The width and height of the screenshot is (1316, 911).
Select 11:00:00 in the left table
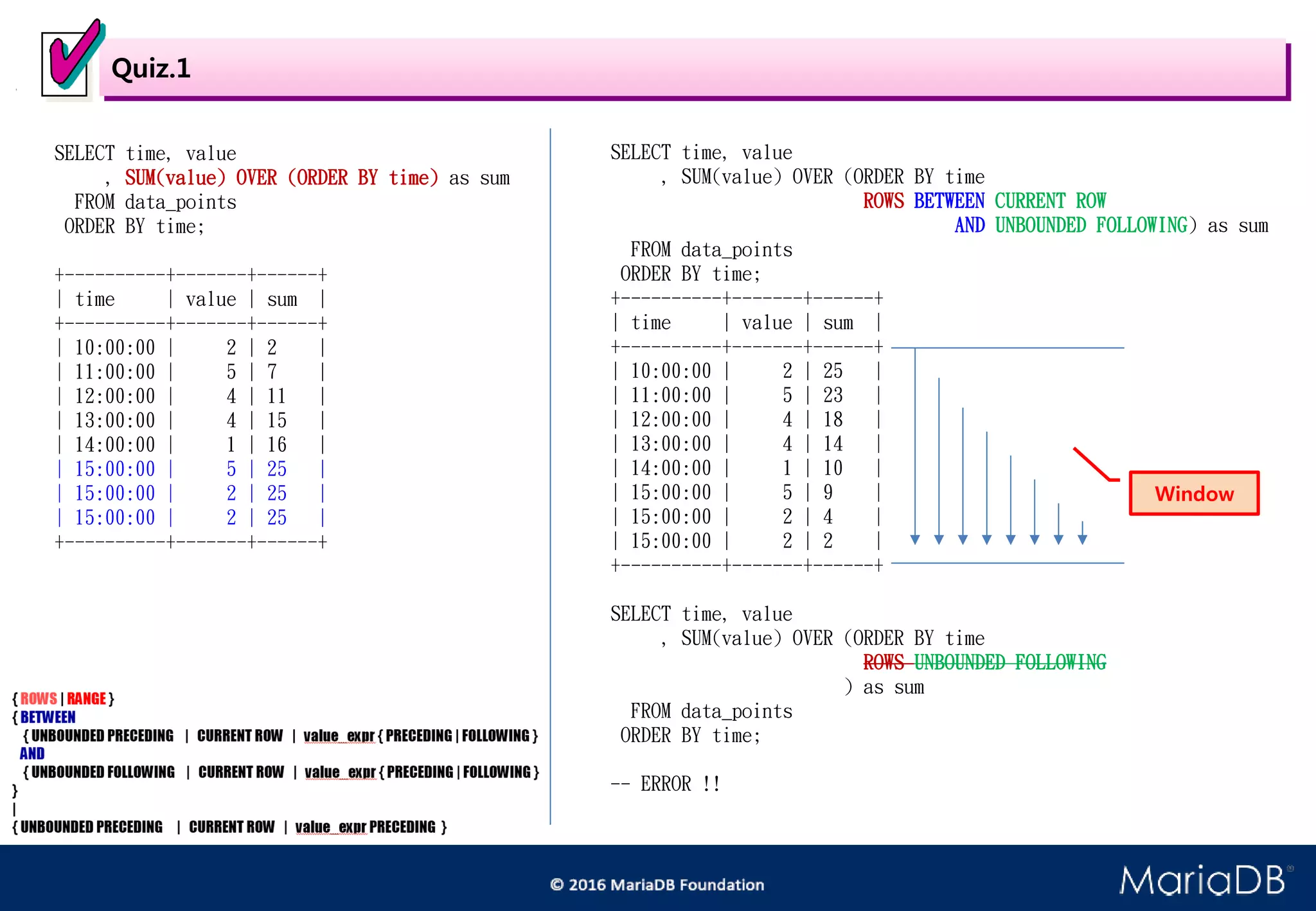click(x=115, y=372)
